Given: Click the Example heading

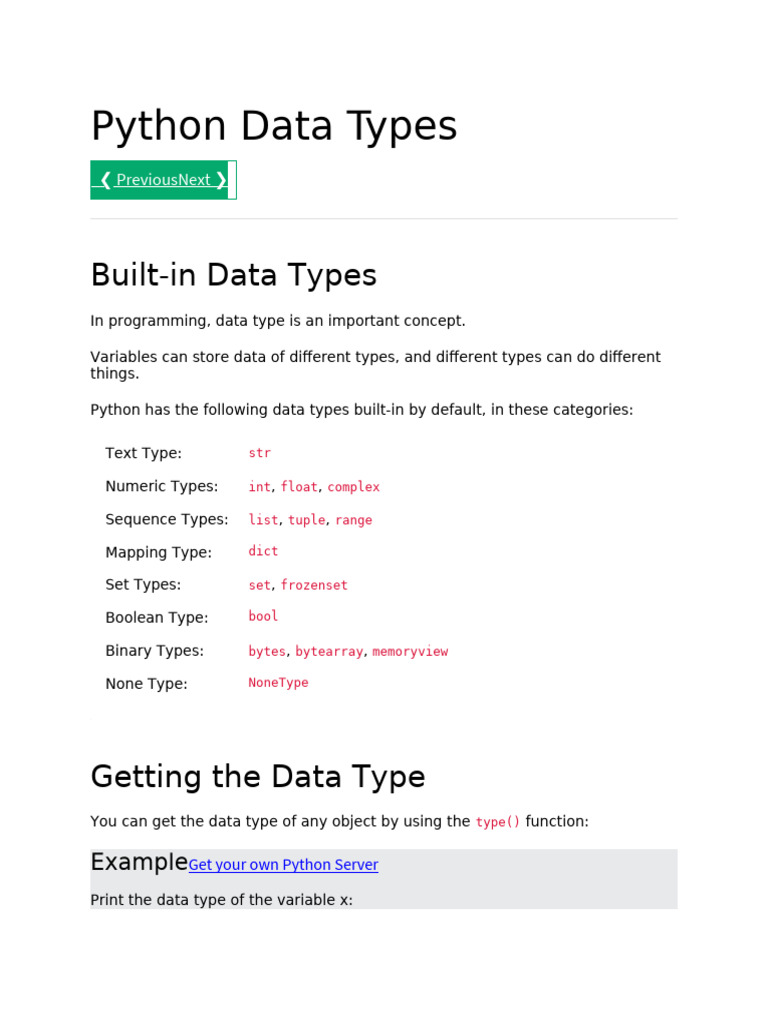Looking at the screenshot, I should point(139,862).
